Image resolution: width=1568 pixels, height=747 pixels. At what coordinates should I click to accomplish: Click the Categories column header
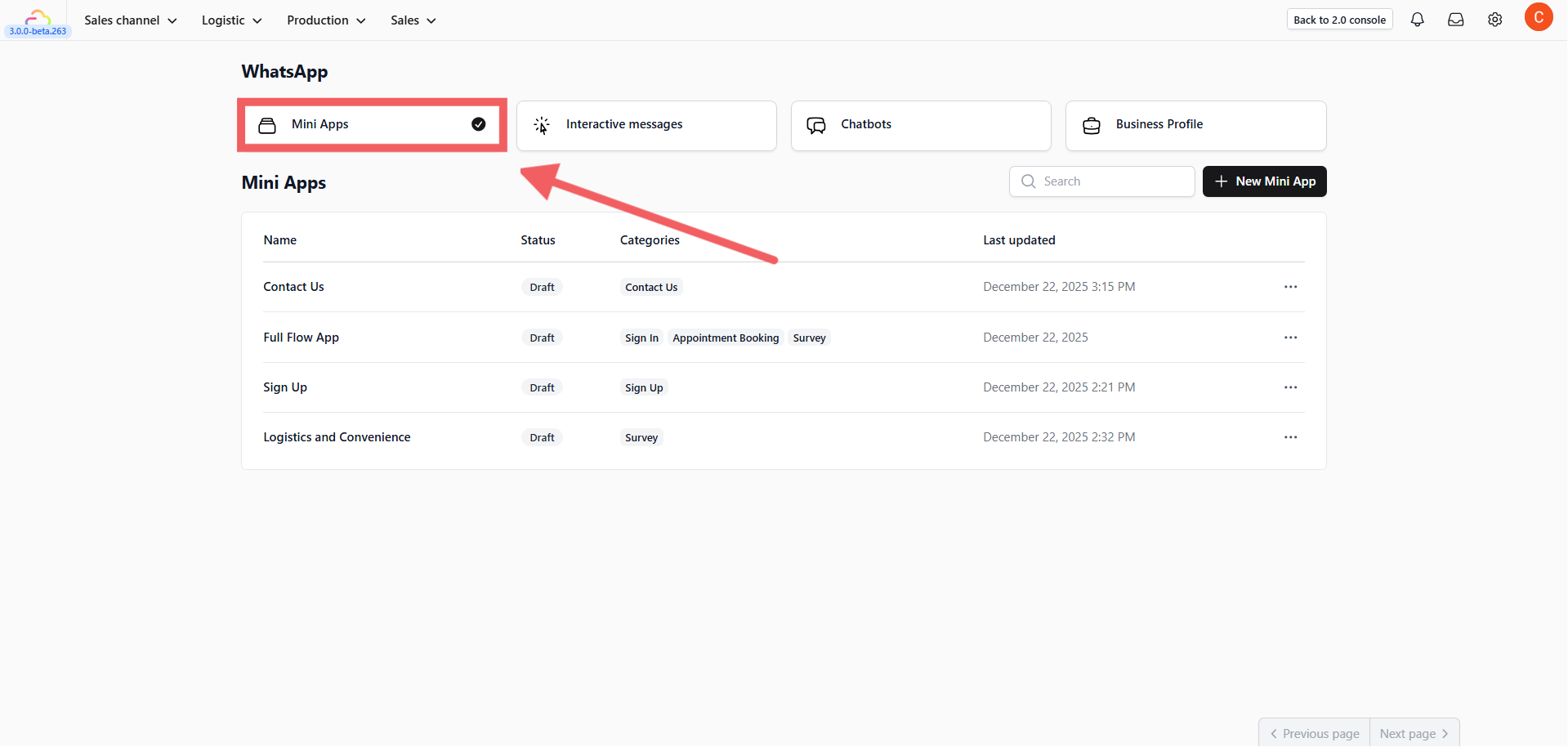pyautogui.click(x=650, y=240)
